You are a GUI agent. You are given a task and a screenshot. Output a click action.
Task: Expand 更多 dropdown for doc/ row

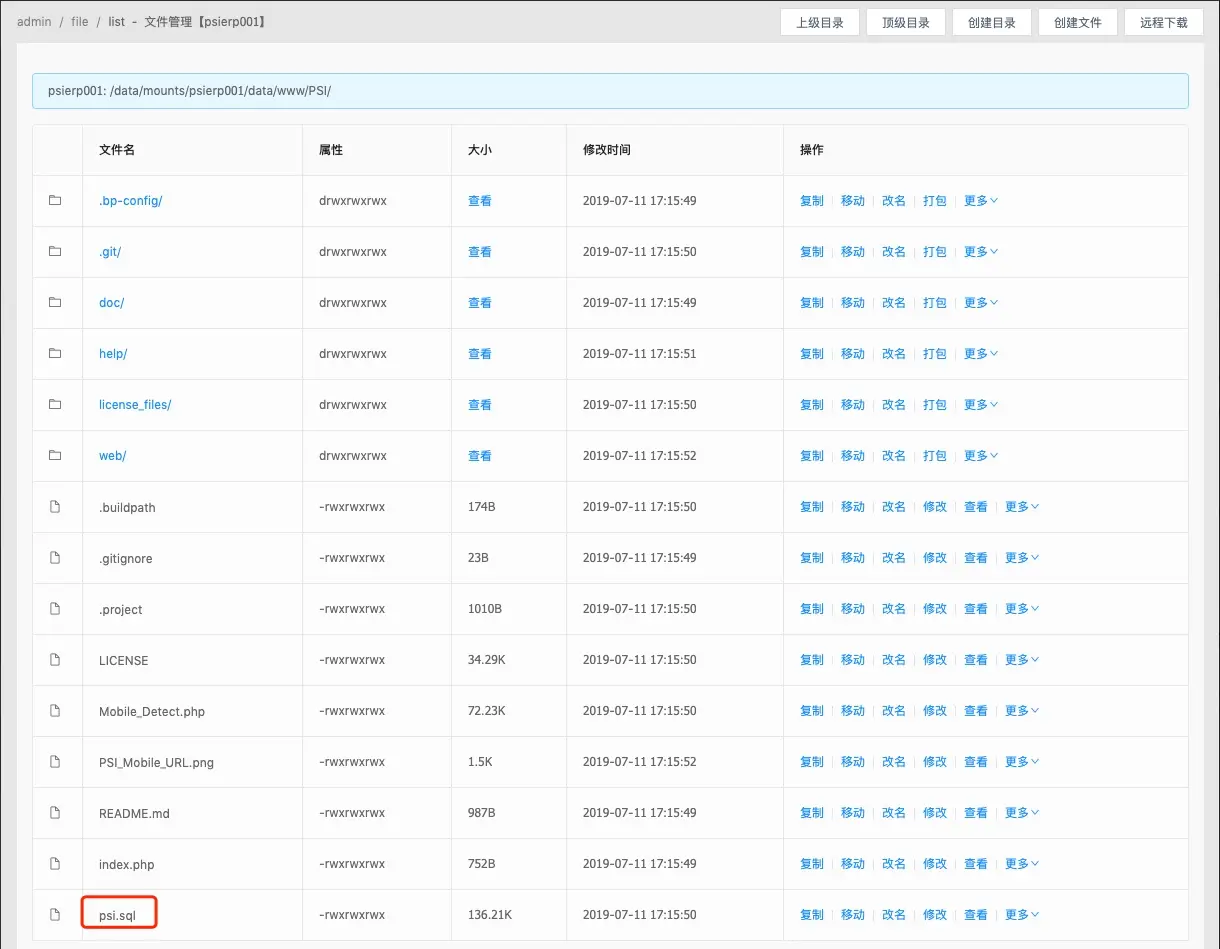pos(981,302)
